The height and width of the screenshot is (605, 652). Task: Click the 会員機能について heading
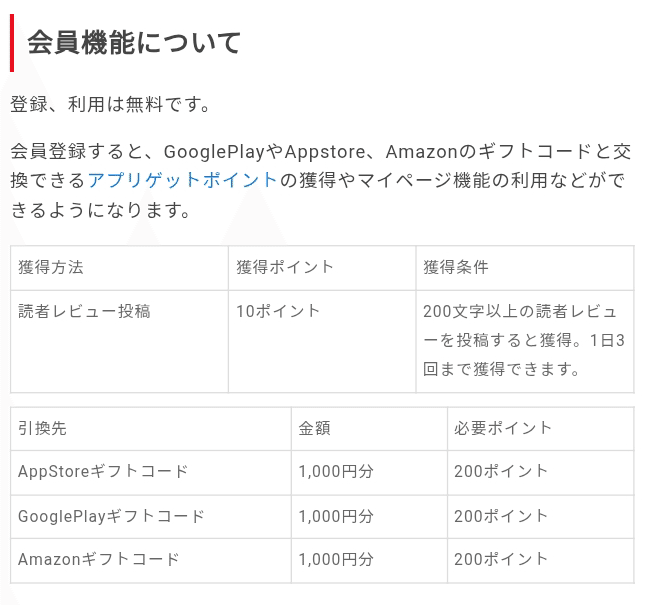134,43
